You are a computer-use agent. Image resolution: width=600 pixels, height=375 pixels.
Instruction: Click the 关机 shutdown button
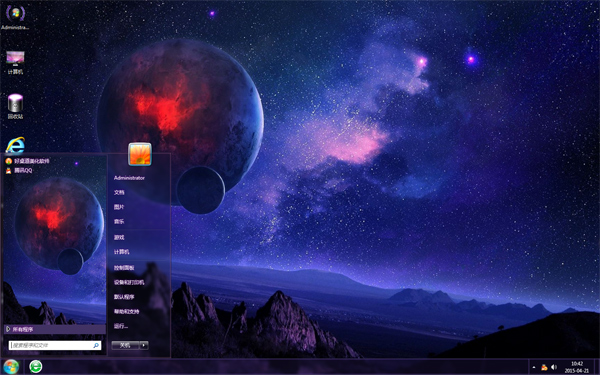tap(126, 345)
